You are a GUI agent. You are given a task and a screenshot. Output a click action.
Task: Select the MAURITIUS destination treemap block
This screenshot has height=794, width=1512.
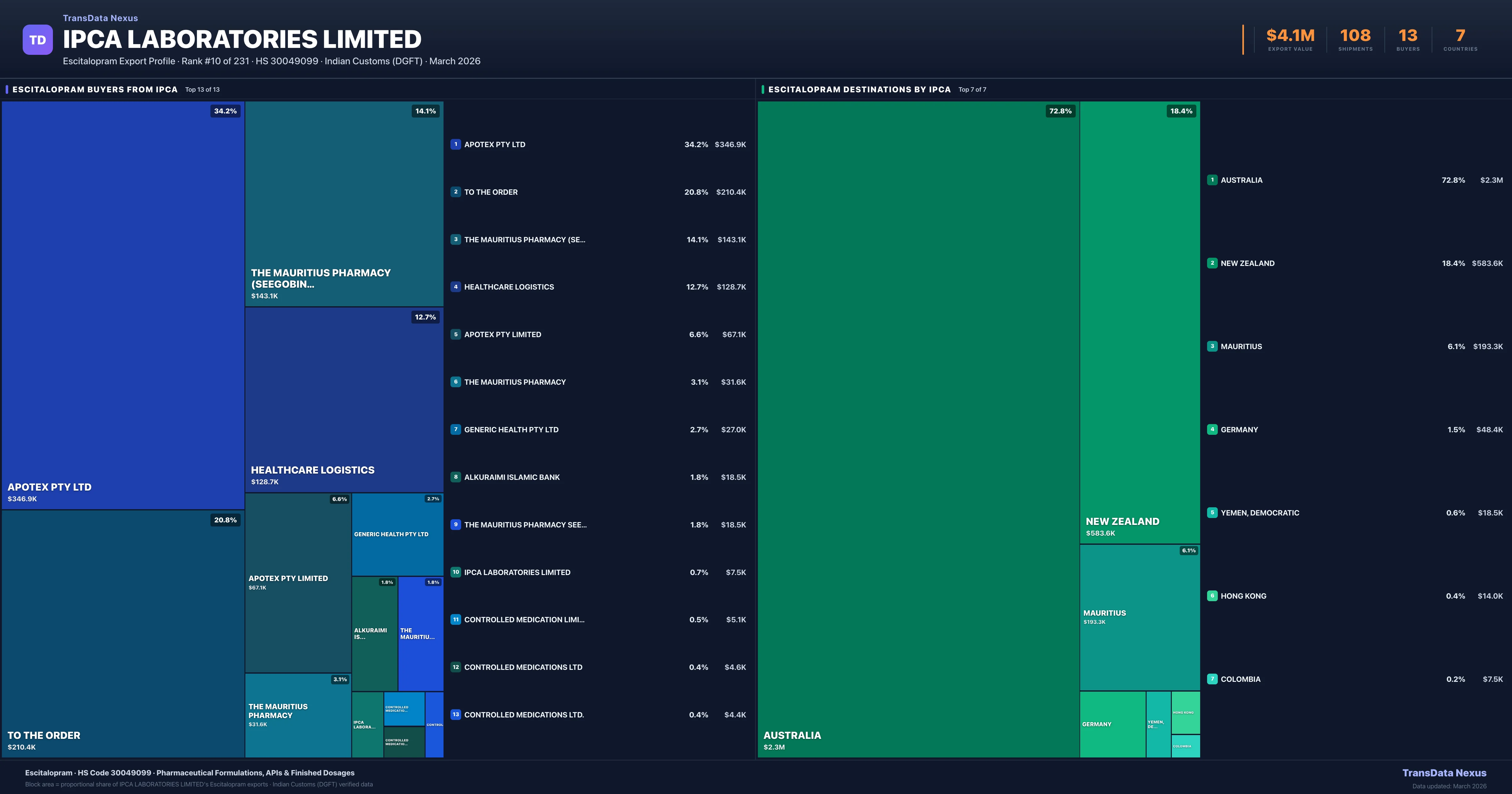coord(1139,617)
